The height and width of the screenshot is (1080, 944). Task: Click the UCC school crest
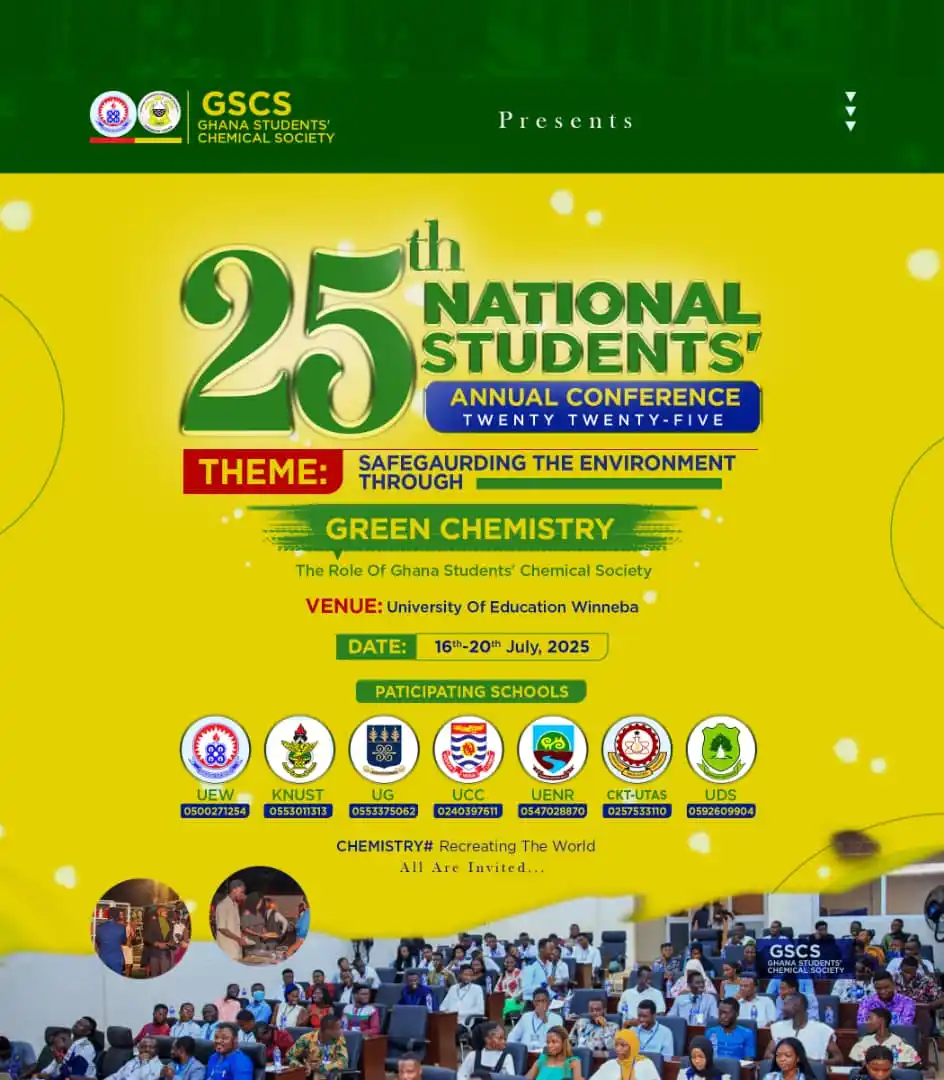[x=468, y=749]
